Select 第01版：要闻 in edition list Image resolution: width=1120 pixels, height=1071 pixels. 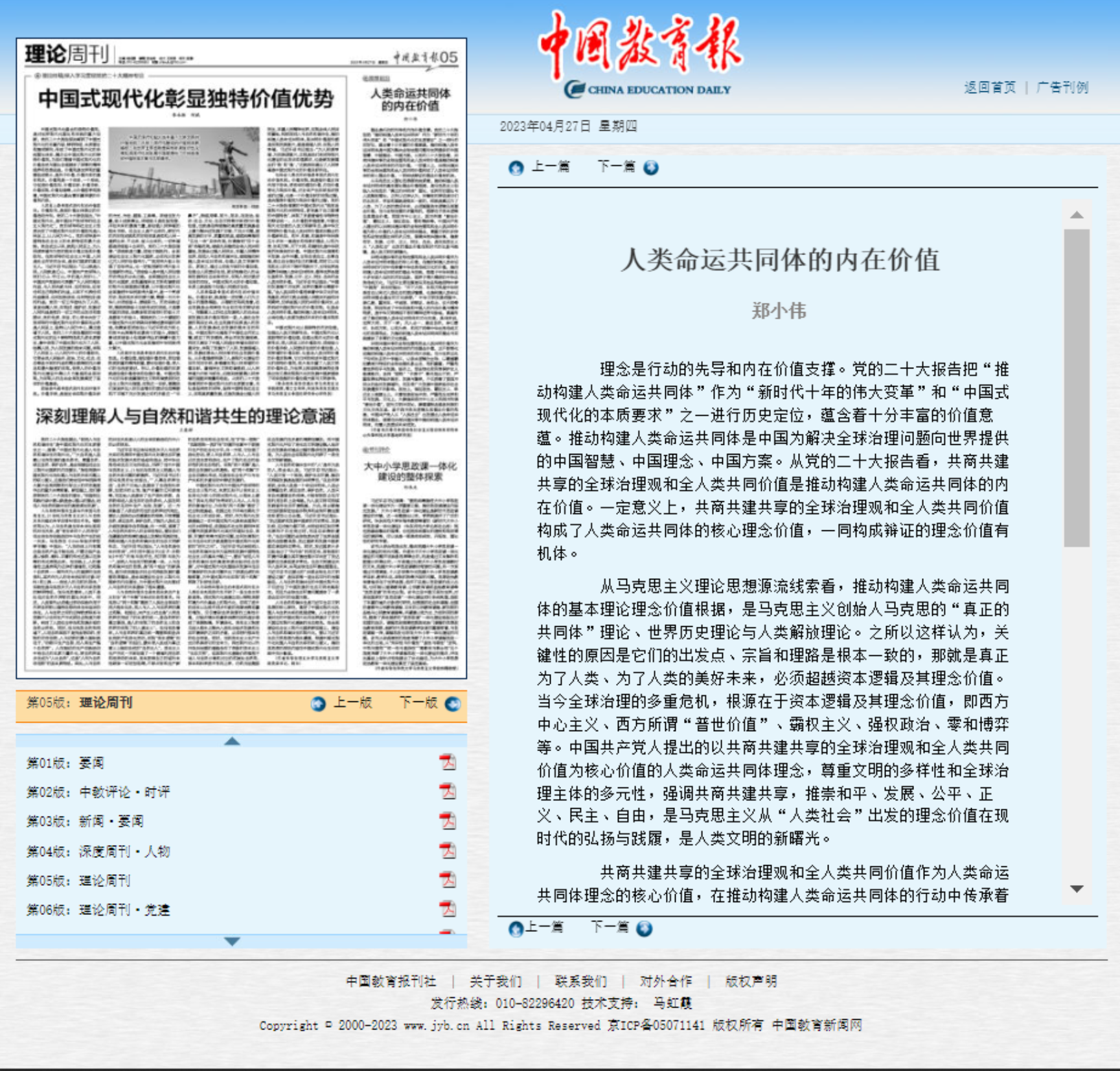[x=65, y=763]
